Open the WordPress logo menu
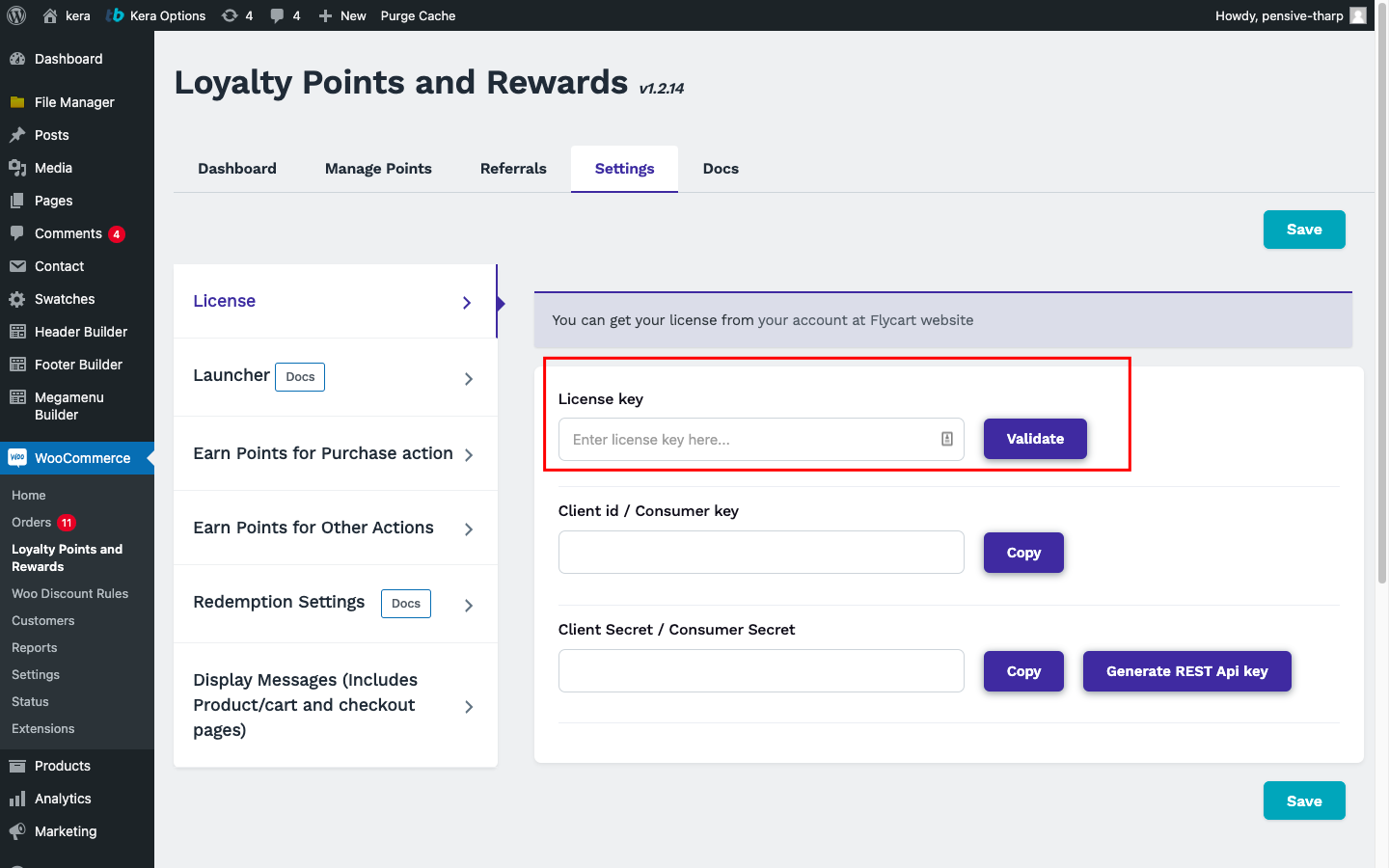The width and height of the screenshot is (1389, 868). click(x=16, y=15)
